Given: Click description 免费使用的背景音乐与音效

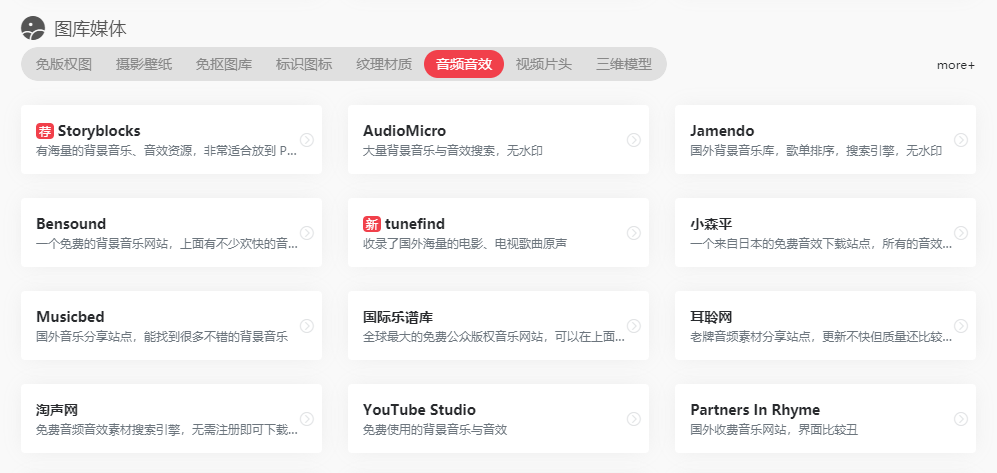Looking at the screenshot, I should 435,429.
